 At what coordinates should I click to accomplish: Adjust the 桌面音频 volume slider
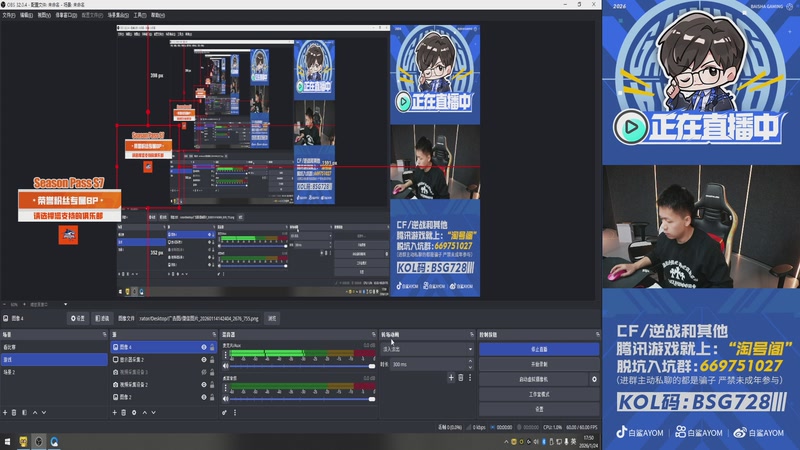[302, 399]
